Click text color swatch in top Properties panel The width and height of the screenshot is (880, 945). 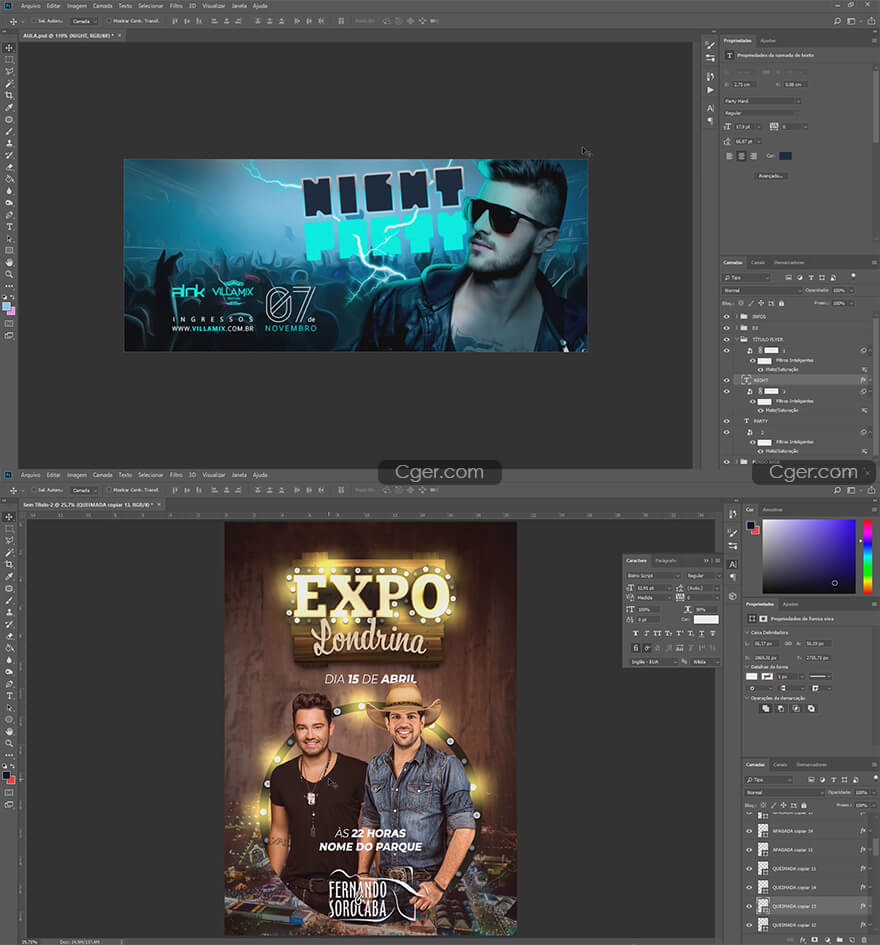[785, 156]
